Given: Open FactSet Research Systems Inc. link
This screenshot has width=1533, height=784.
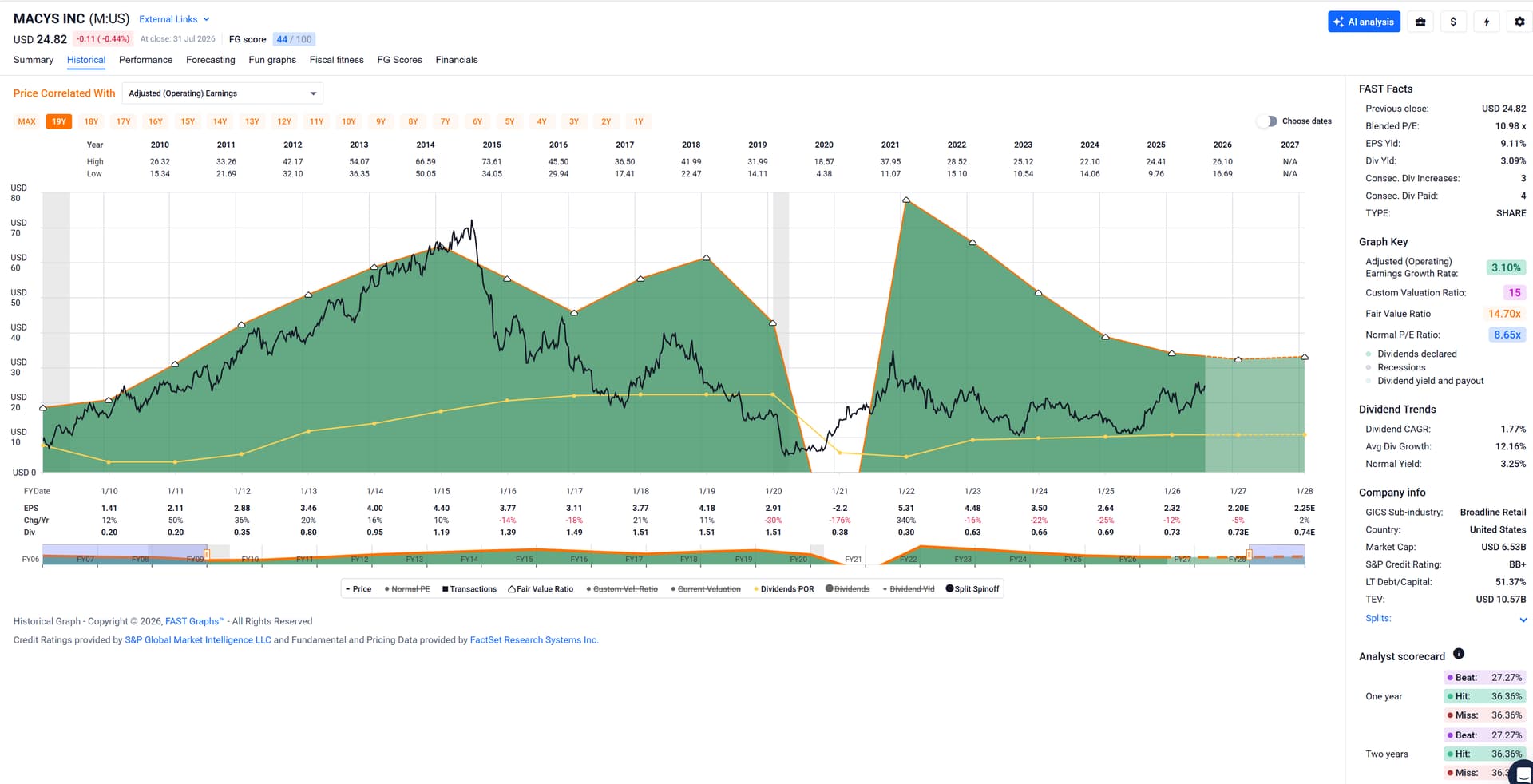Looking at the screenshot, I should (x=534, y=640).
